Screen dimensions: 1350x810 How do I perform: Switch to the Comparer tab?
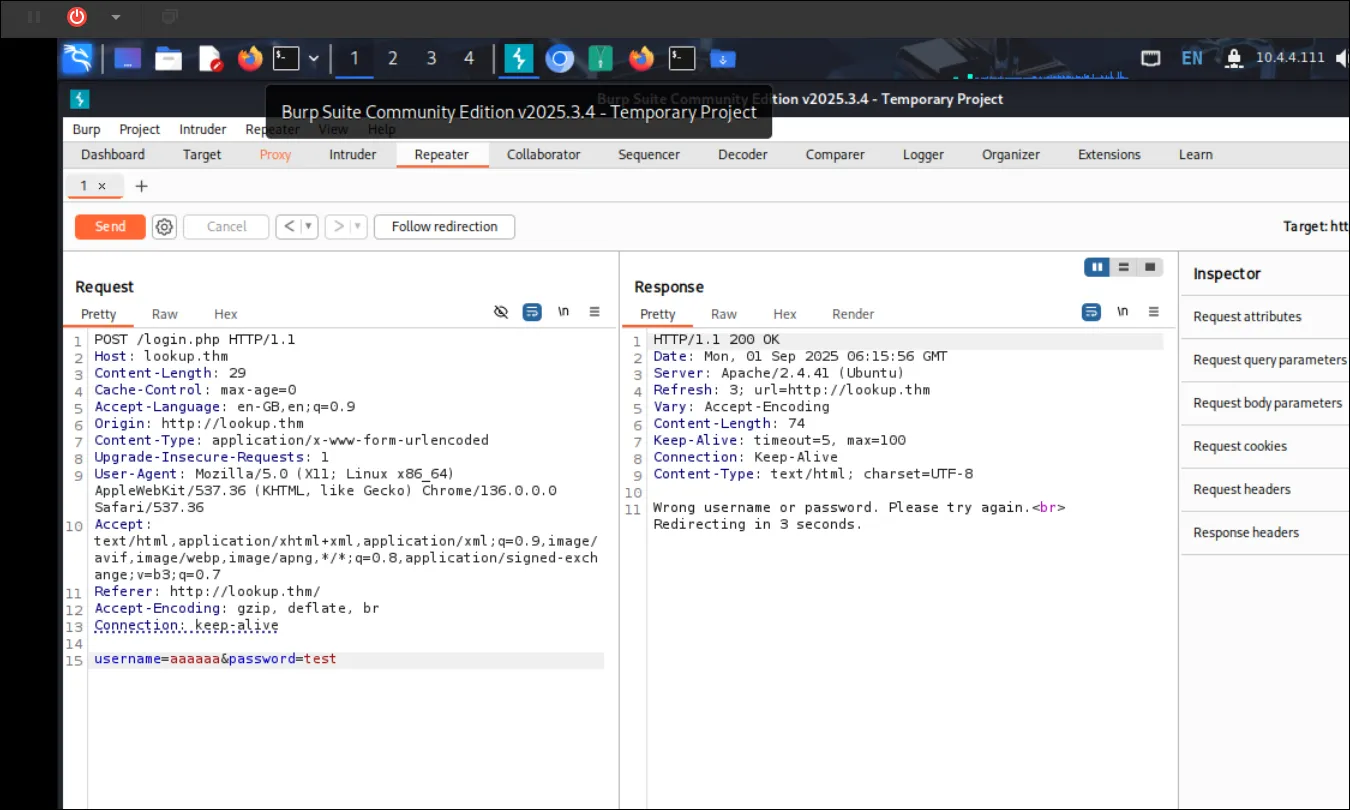coord(835,155)
